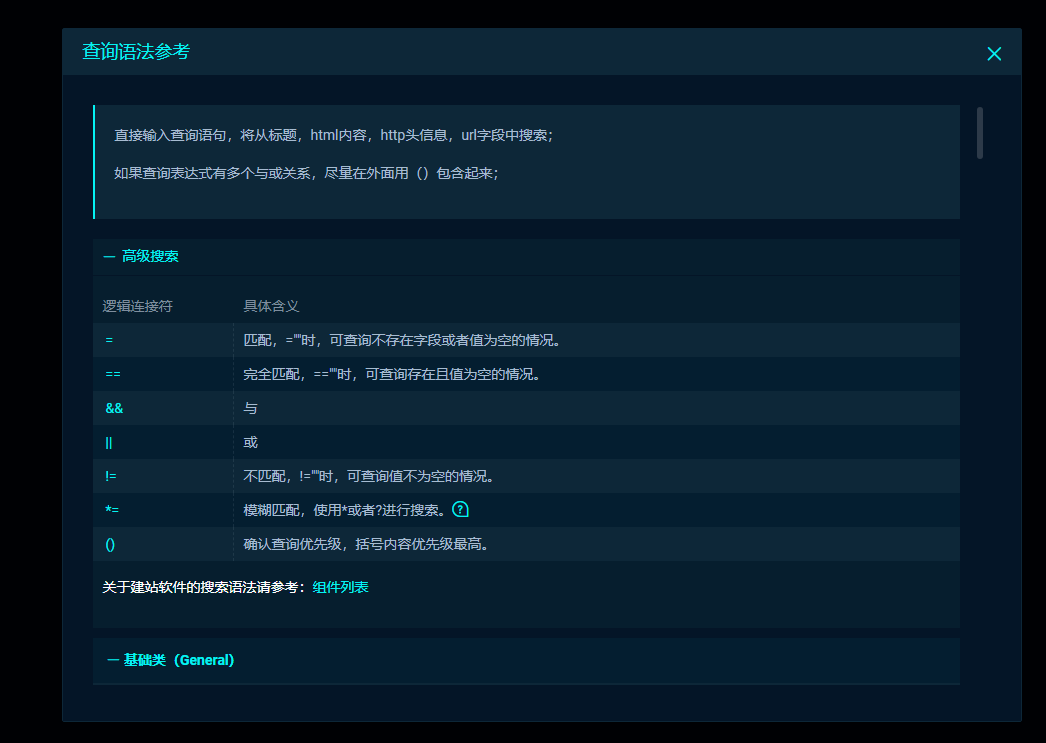Click the help icon beside 模糊匹配 explanation
The width and height of the screenshot is (1046, 743).
pyautogui.click(x=460, y=509)
